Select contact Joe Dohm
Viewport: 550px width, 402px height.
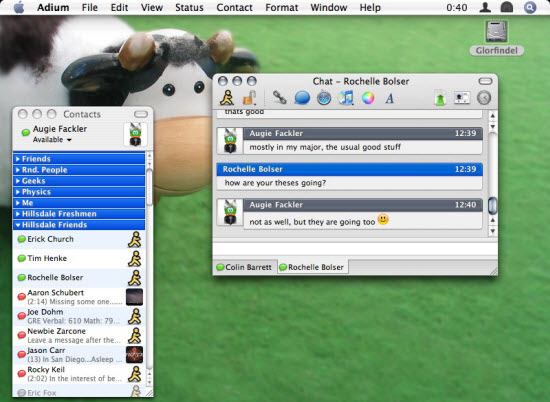pyautogui.click(x=79, y=316)
